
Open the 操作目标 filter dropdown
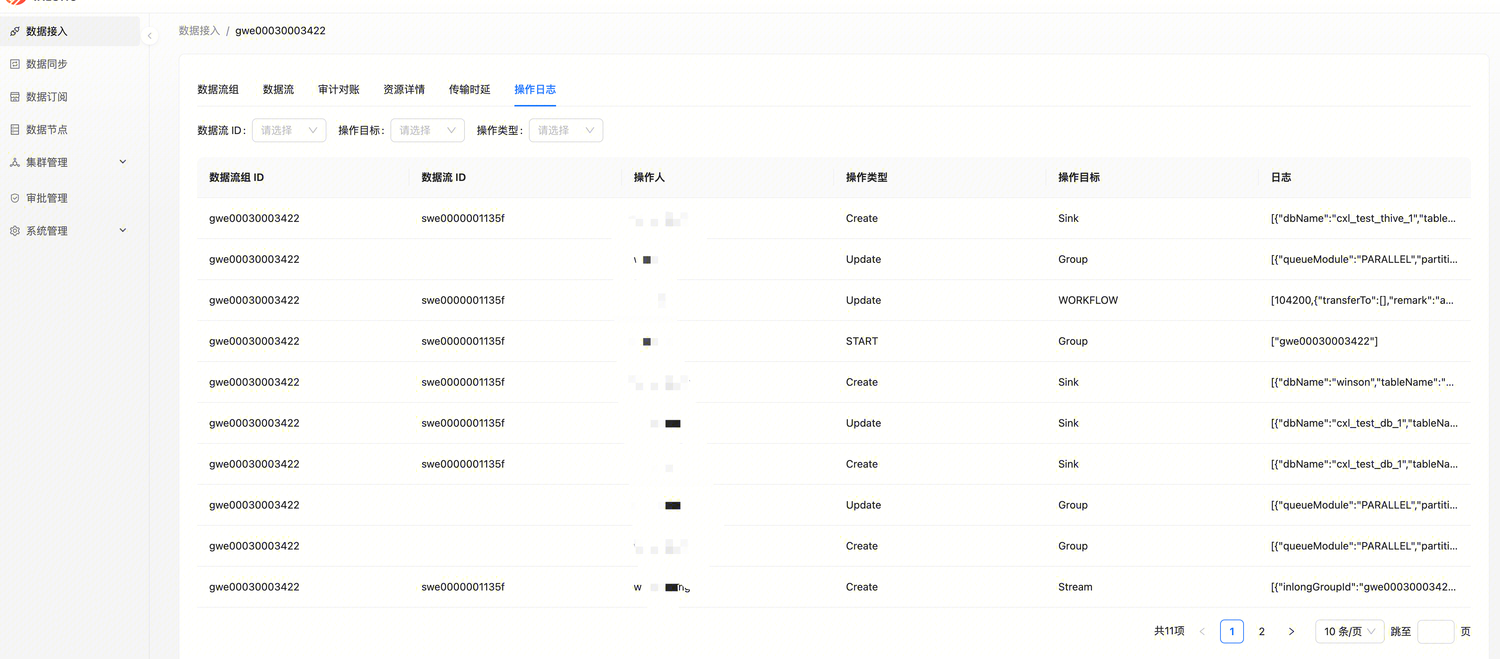click(427, 130)
